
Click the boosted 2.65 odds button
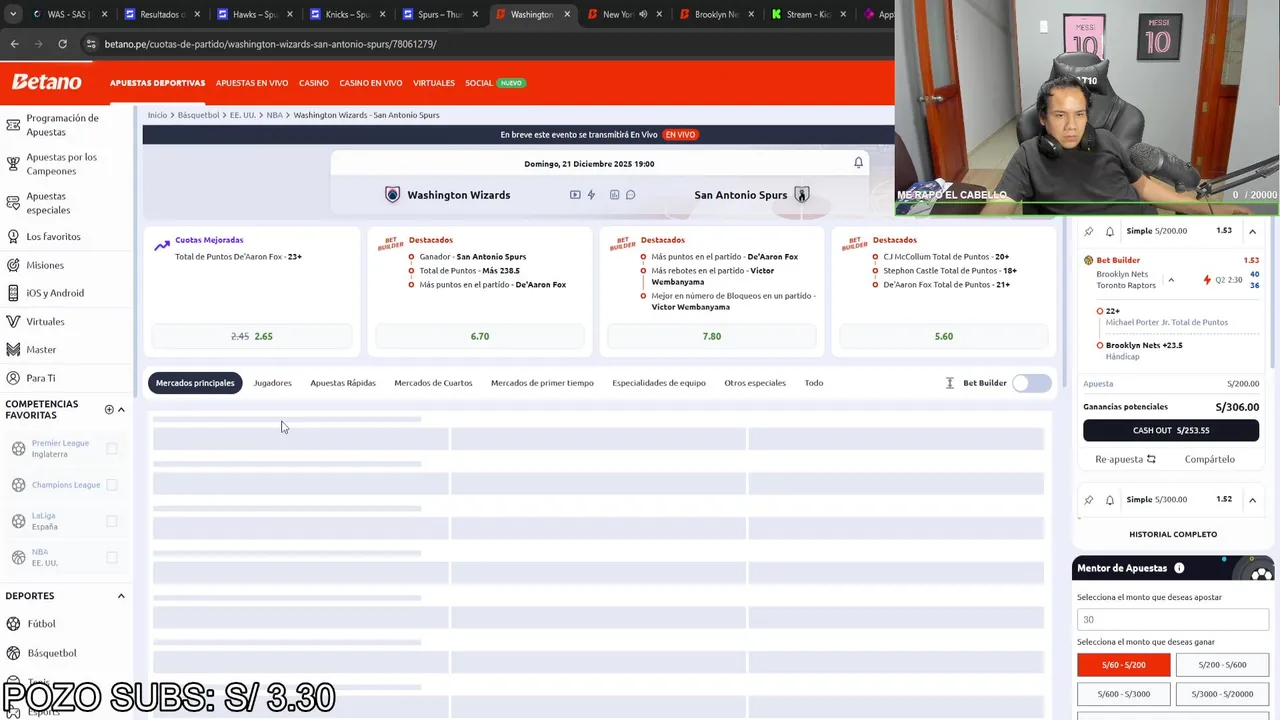point(252,336)
